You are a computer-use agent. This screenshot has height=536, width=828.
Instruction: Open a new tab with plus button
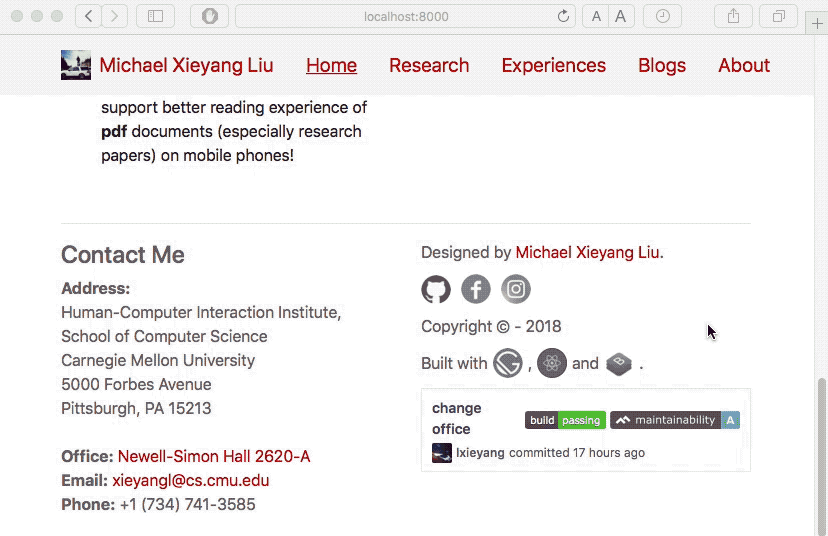pos(817,23)
